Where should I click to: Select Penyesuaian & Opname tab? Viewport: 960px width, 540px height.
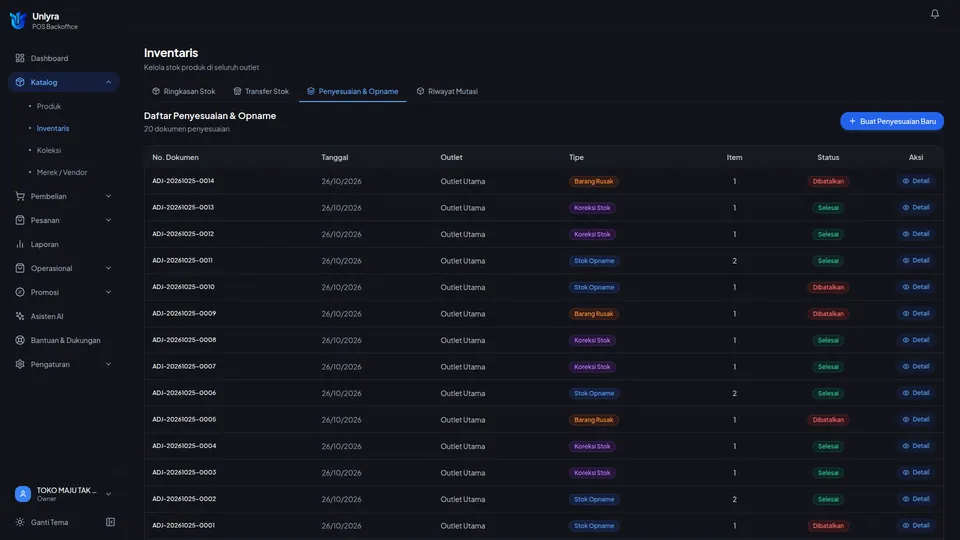click(353, 91)
